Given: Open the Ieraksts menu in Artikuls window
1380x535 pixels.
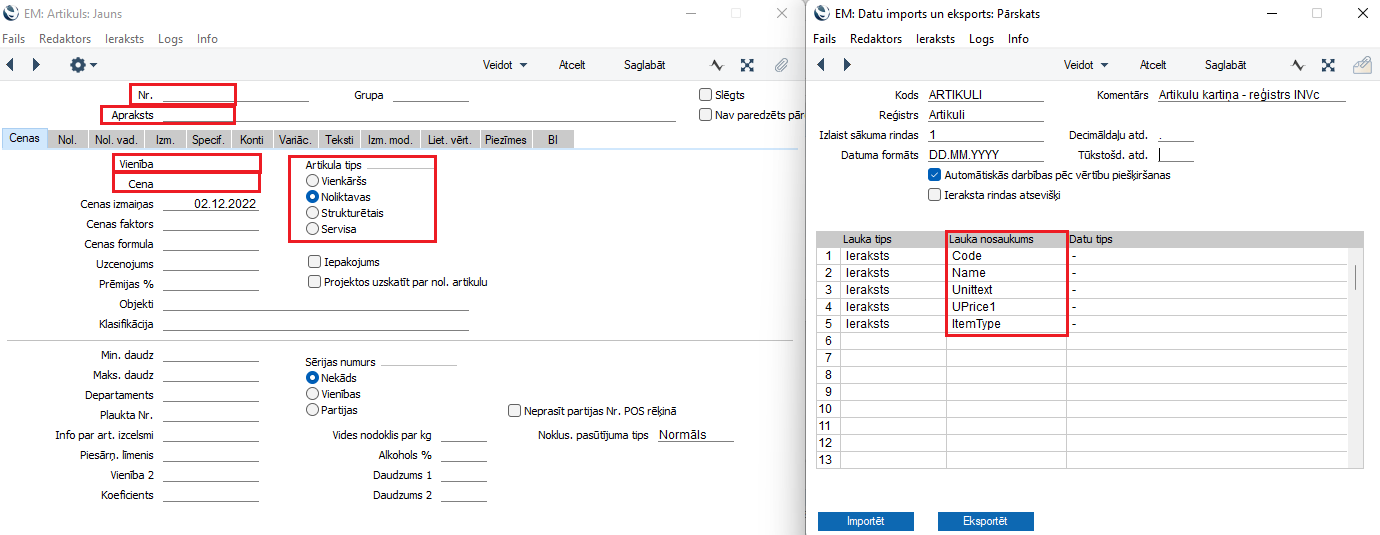Looking at the screenshot, I should [124, 39].
